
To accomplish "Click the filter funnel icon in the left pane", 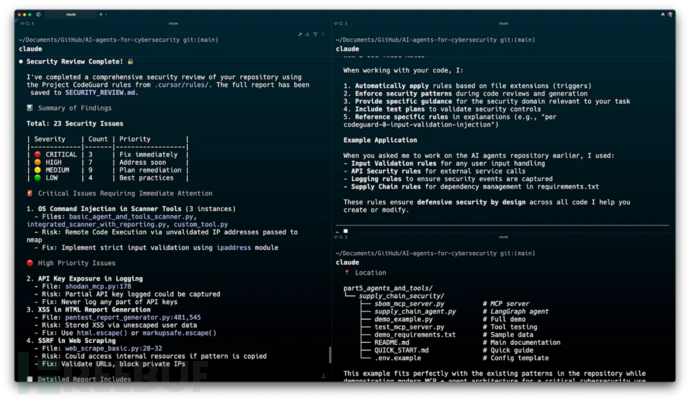I will click(316, 34).
